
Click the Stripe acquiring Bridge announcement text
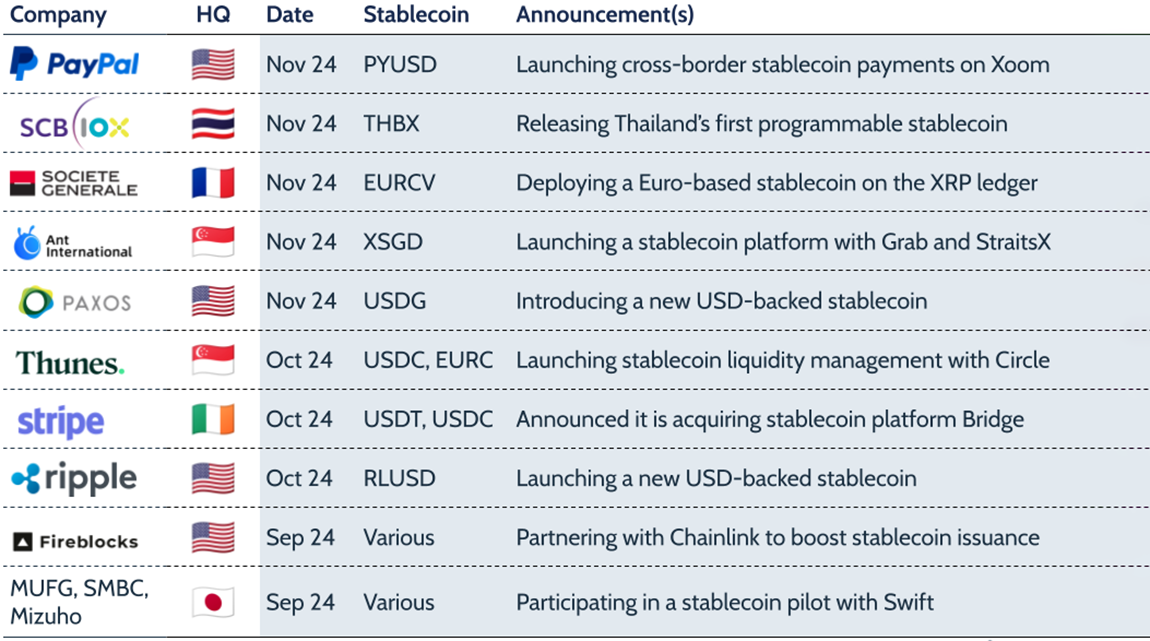pyautogui.click(x=769, y=420)
